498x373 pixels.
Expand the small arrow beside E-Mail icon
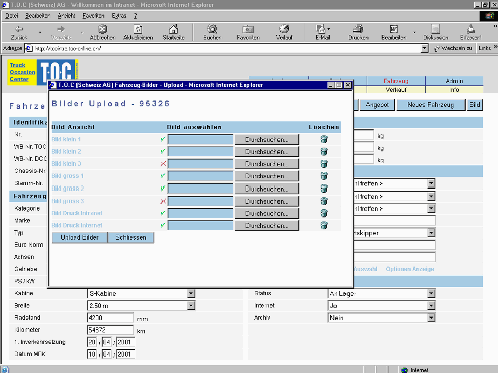pyautogui.click(x=329, y=29)
